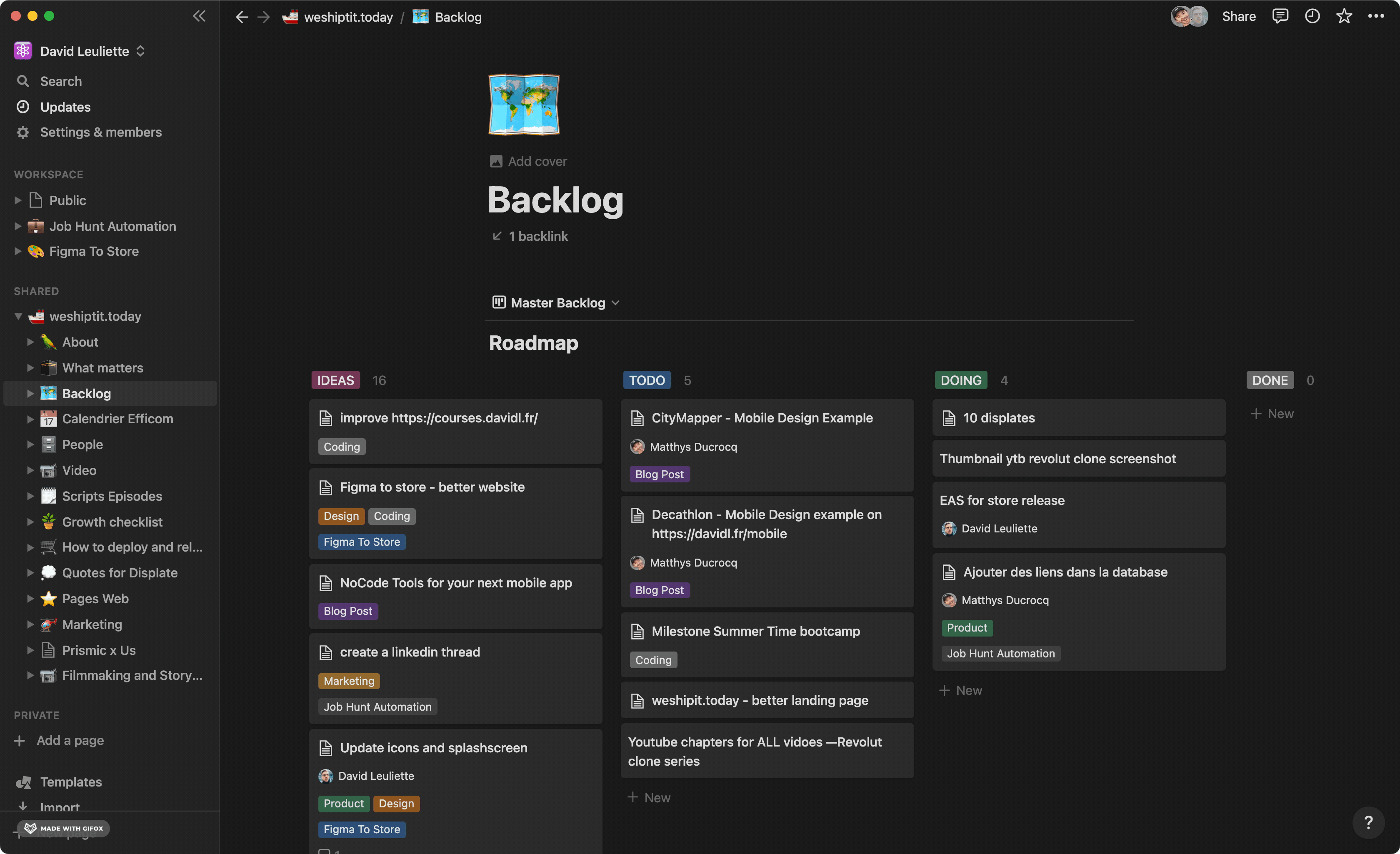Expand the Job Hunt Automation page
The image size is (1400, 854).
pyautogui.click(x=18, y=226)
